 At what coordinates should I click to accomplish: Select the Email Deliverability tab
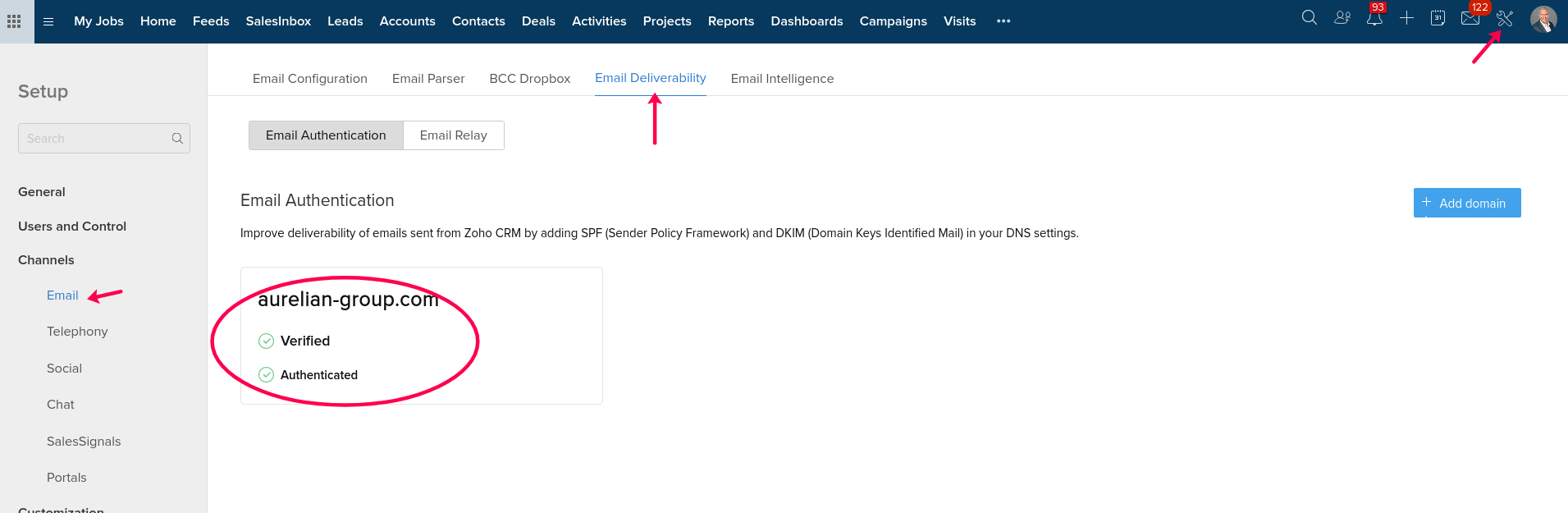[651, 78]
